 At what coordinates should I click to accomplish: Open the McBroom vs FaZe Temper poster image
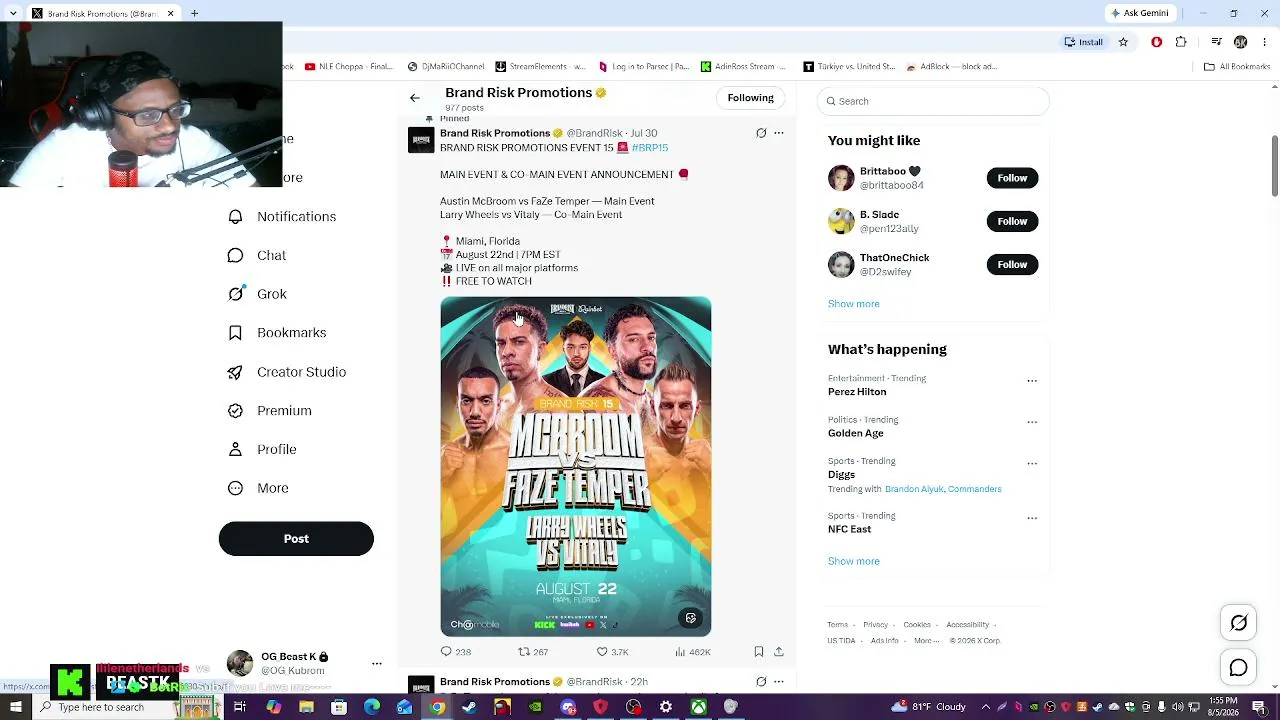(x=576, y=467)
